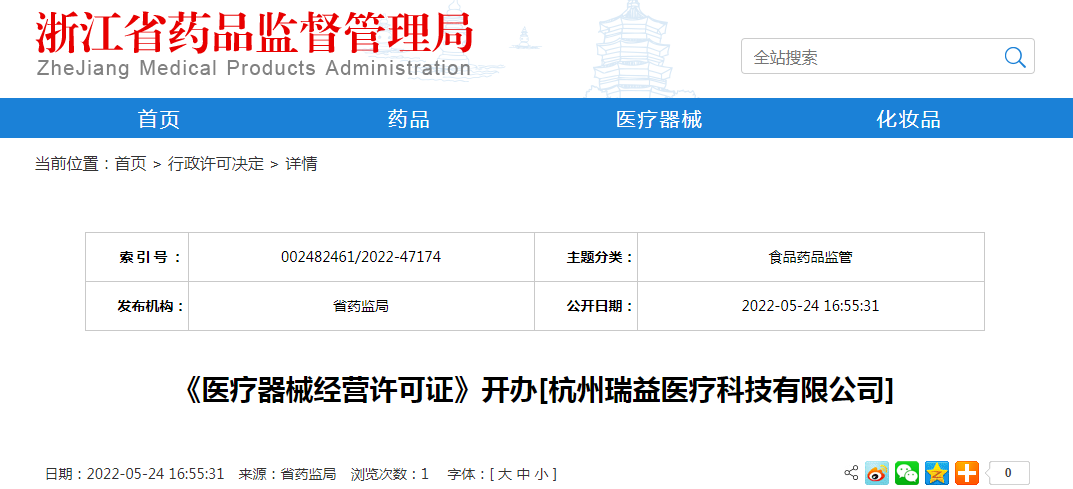Open the 首页 navigation tab
Screen dimensions: 1073x489
pos(159,119)
